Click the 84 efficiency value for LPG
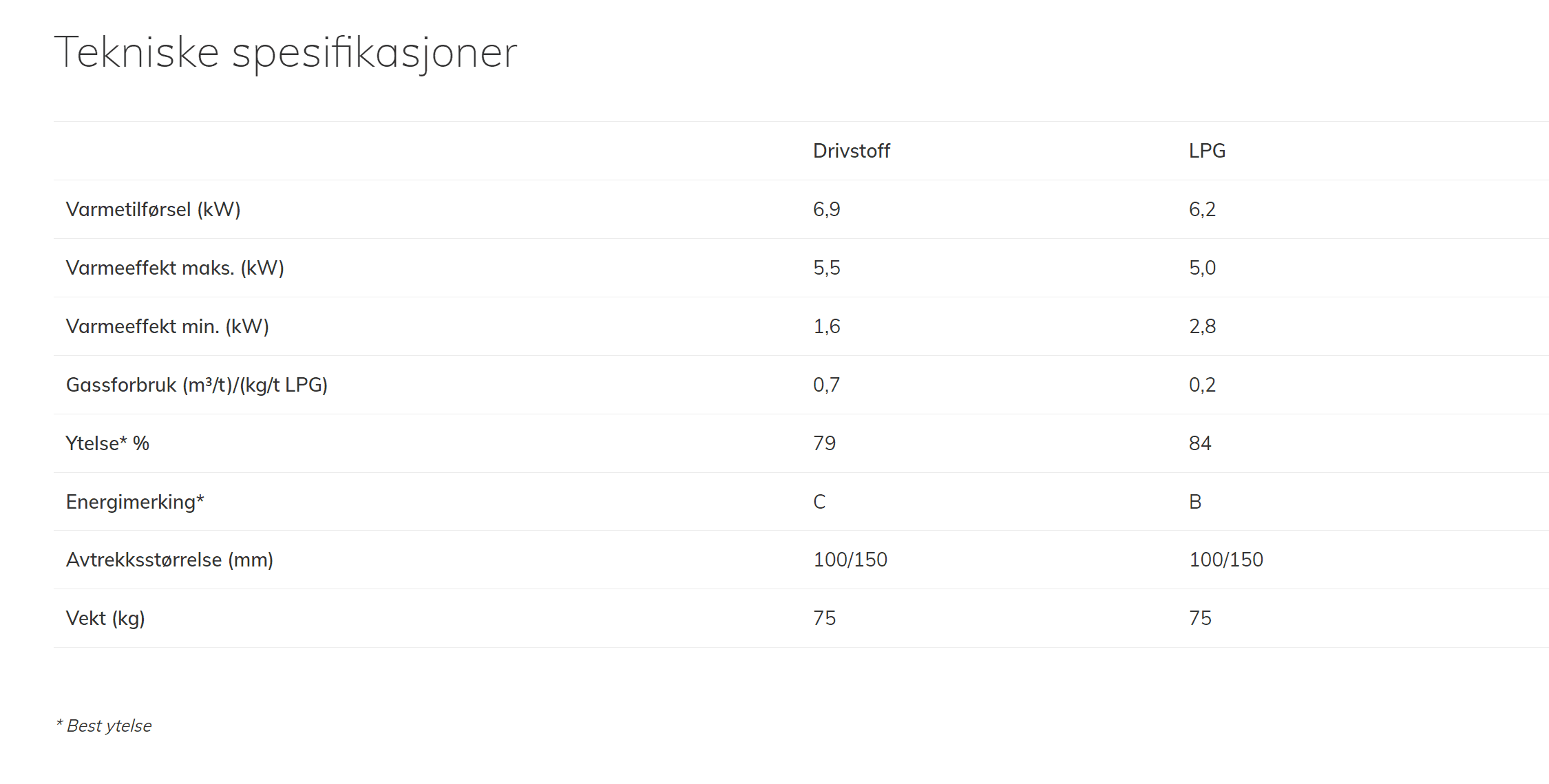The height and width of the screenshot is (784, 1549). pyautogui.click(x=1199, y=443)
